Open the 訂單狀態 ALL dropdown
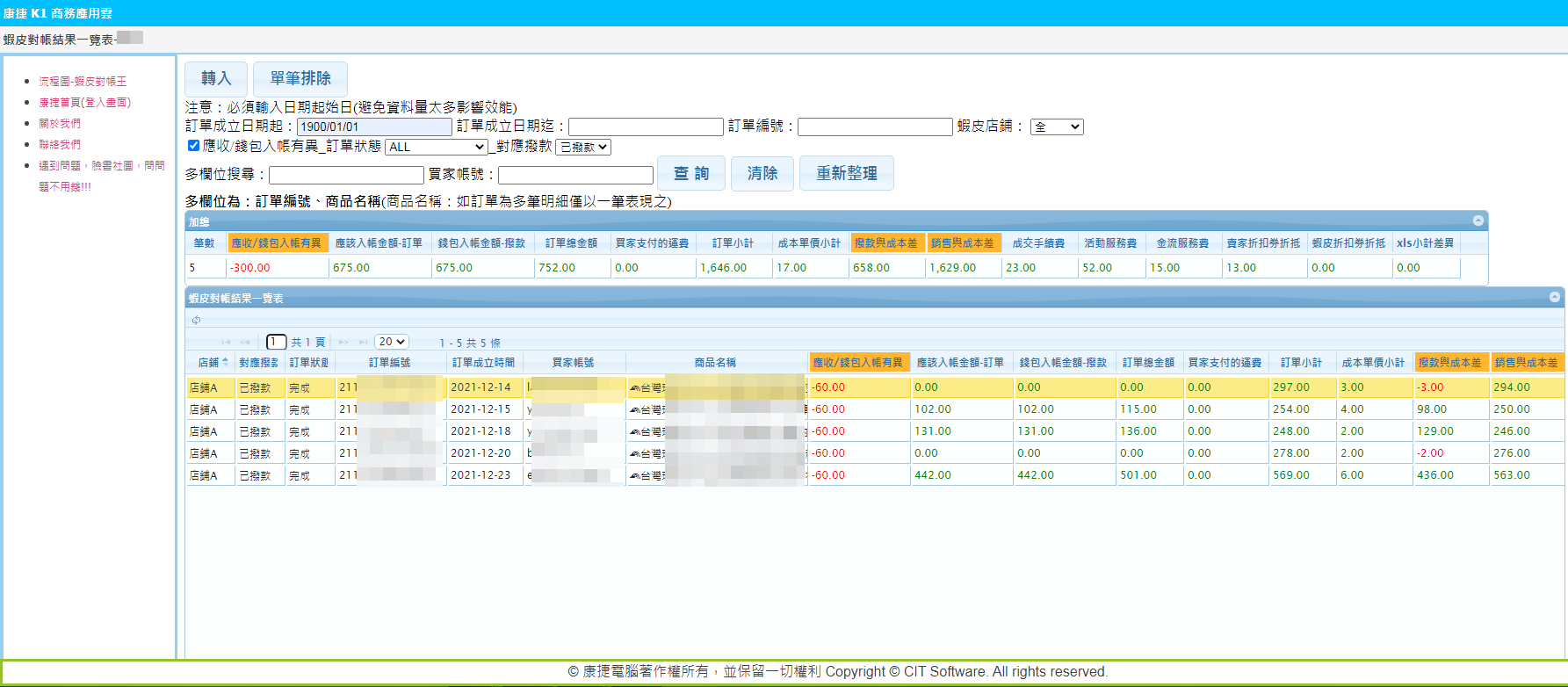Image resolution: width=1568 pixels, height=687 pixels. pos(436,147)
